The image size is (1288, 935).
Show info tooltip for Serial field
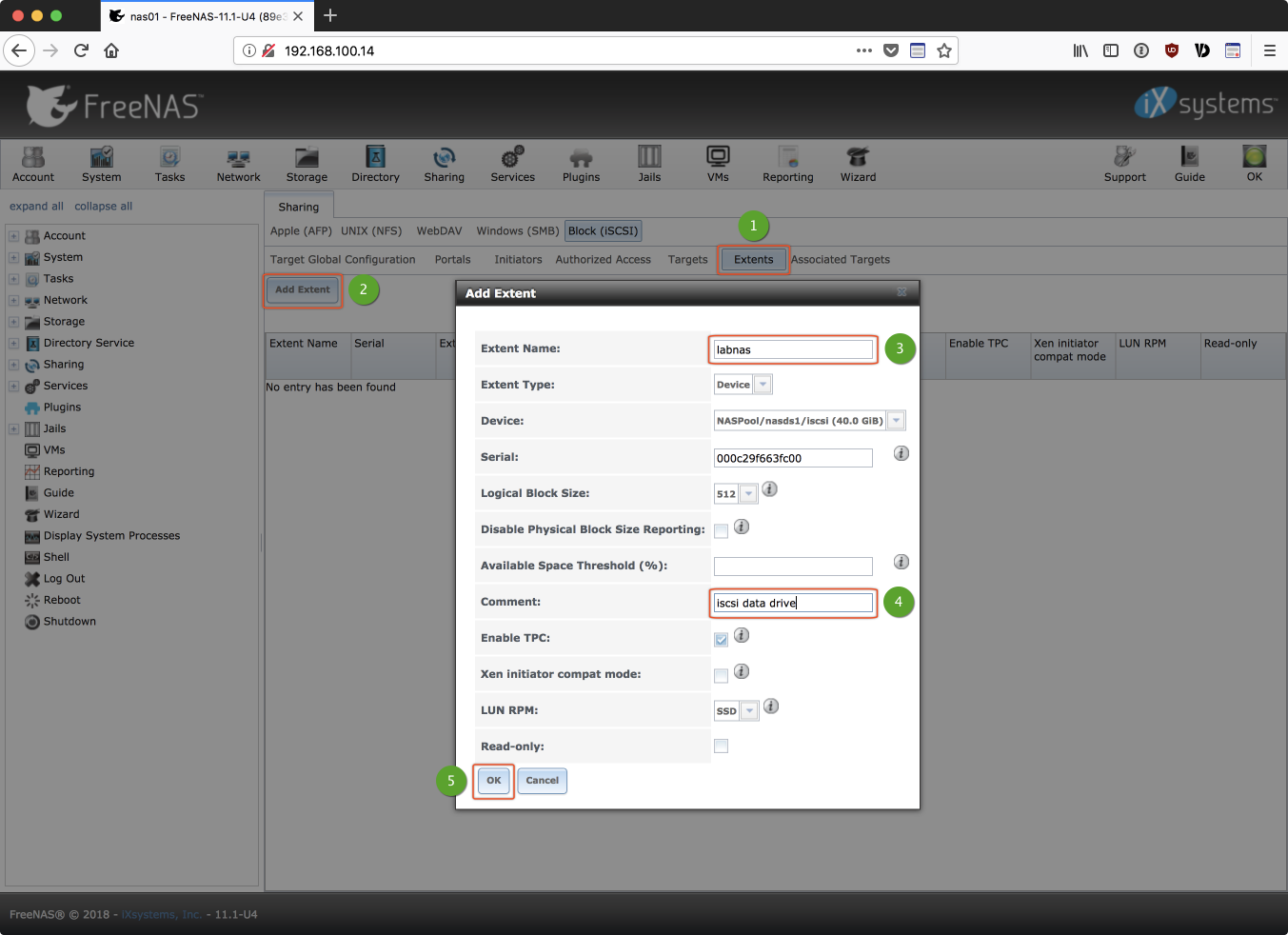click(x=901, y=454)
